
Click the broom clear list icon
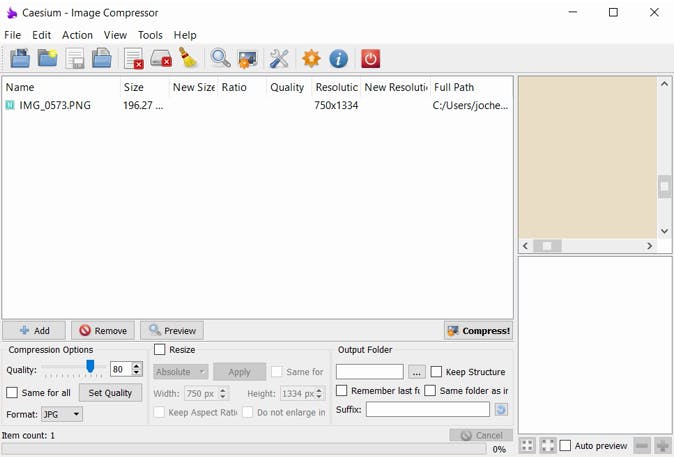click(188, 59)
